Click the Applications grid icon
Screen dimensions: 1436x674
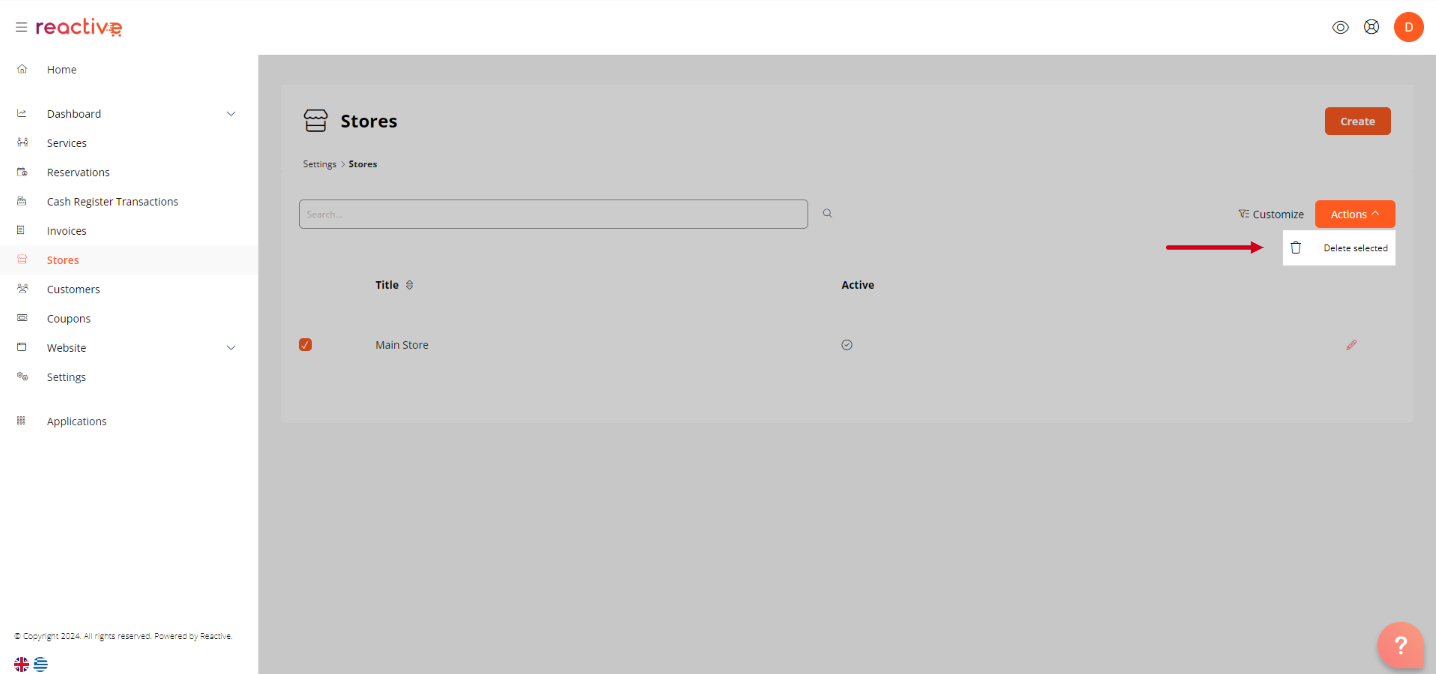22,421
